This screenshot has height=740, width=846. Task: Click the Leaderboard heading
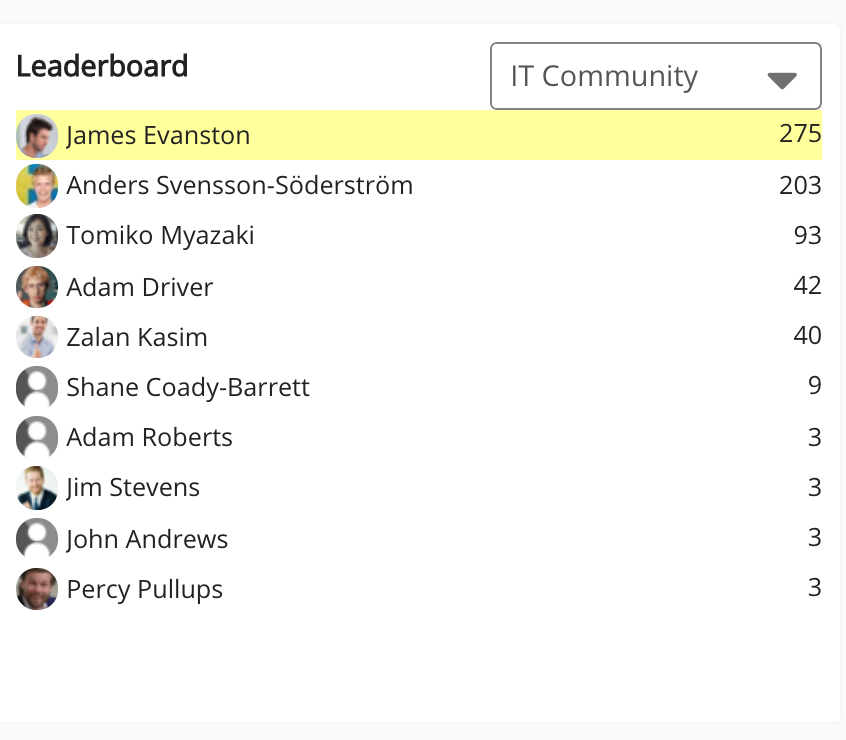point(102,67)
